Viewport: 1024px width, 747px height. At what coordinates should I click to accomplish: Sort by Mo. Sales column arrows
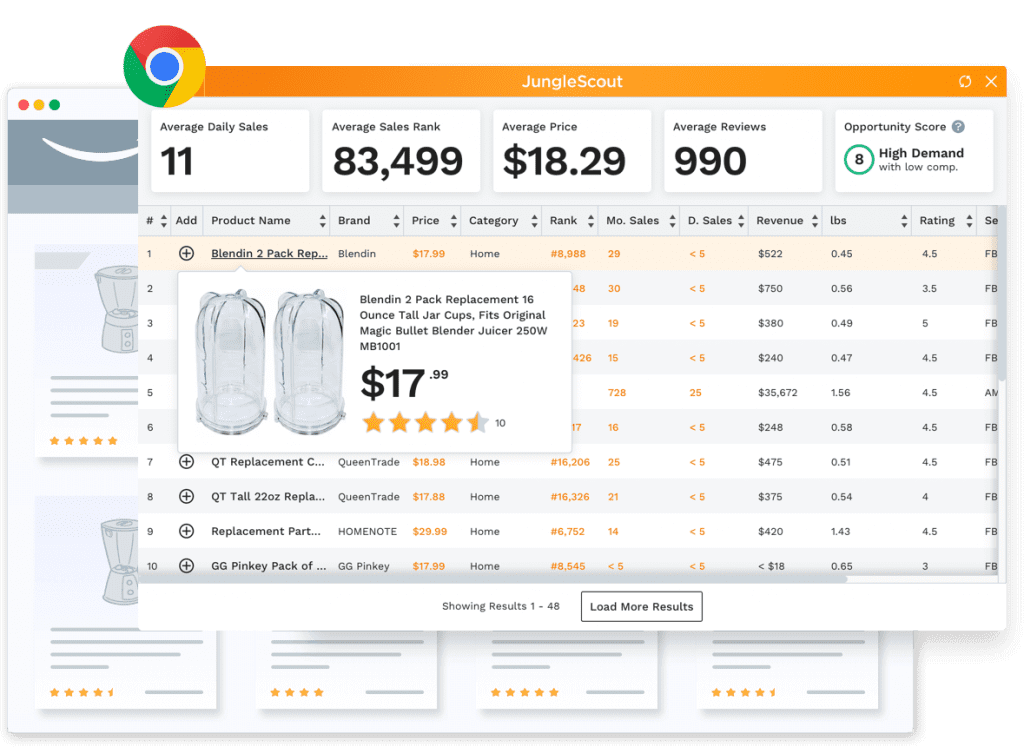click(x=670, y=221)
